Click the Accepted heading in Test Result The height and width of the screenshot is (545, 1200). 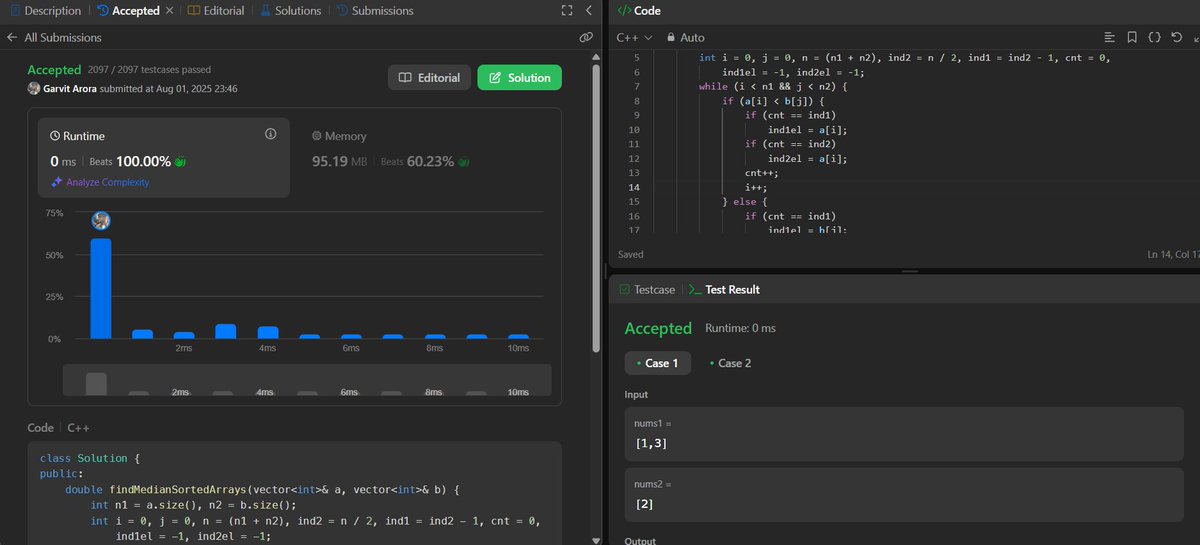click(x=658, y=328)
